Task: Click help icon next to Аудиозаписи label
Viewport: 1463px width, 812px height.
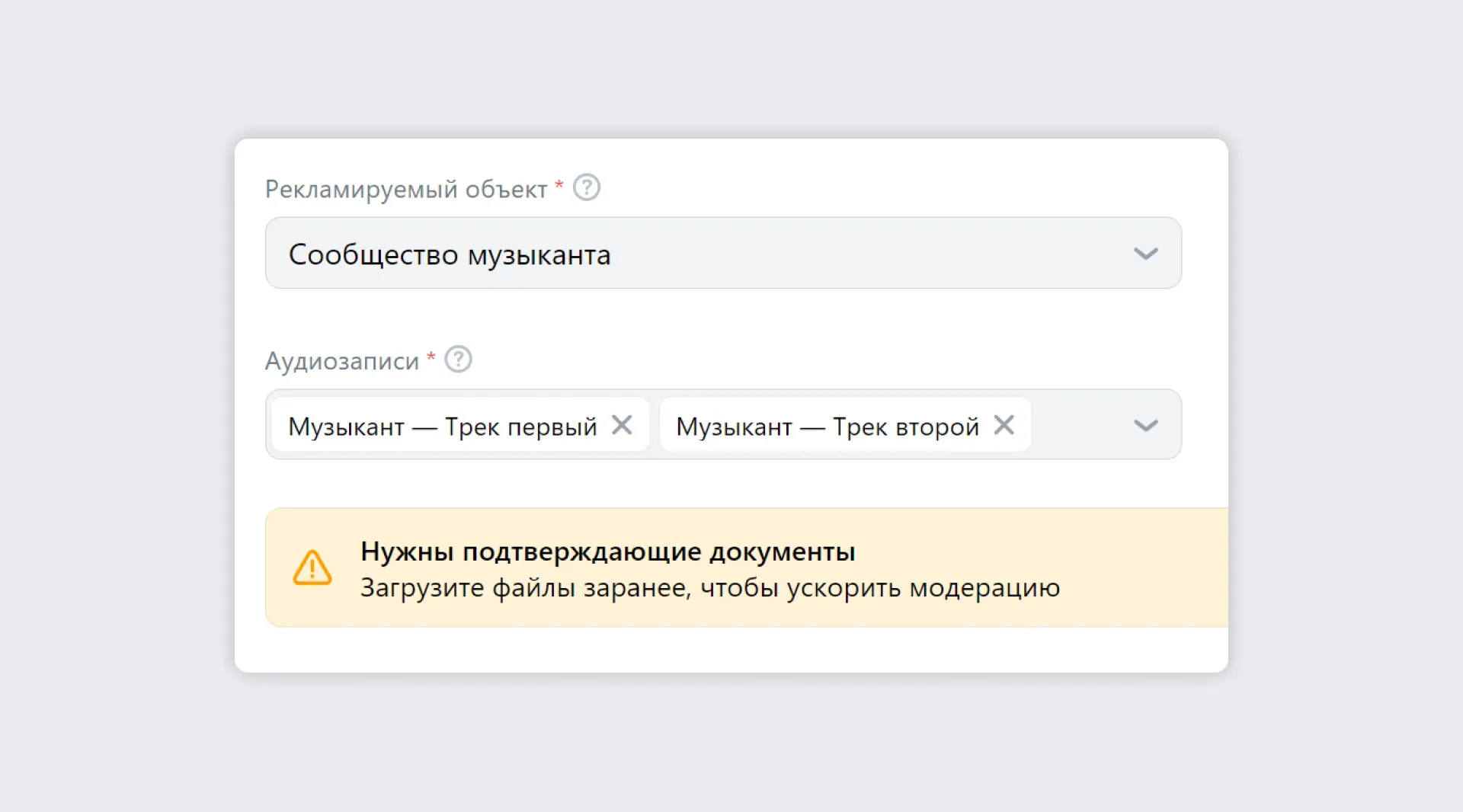Action: [458, 359]
